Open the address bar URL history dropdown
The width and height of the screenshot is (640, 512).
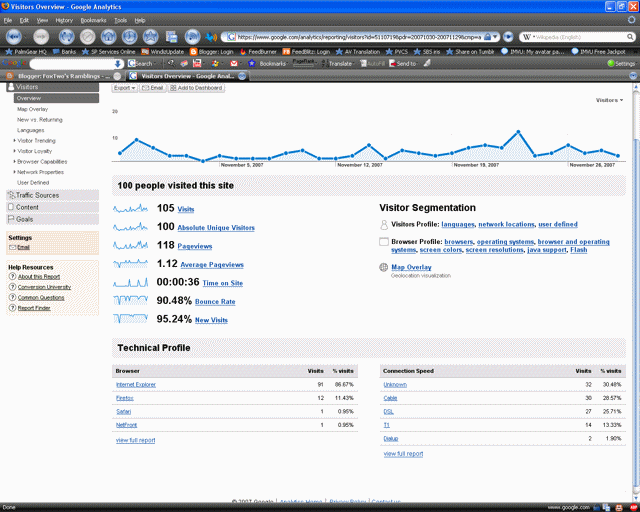point(495,37)
